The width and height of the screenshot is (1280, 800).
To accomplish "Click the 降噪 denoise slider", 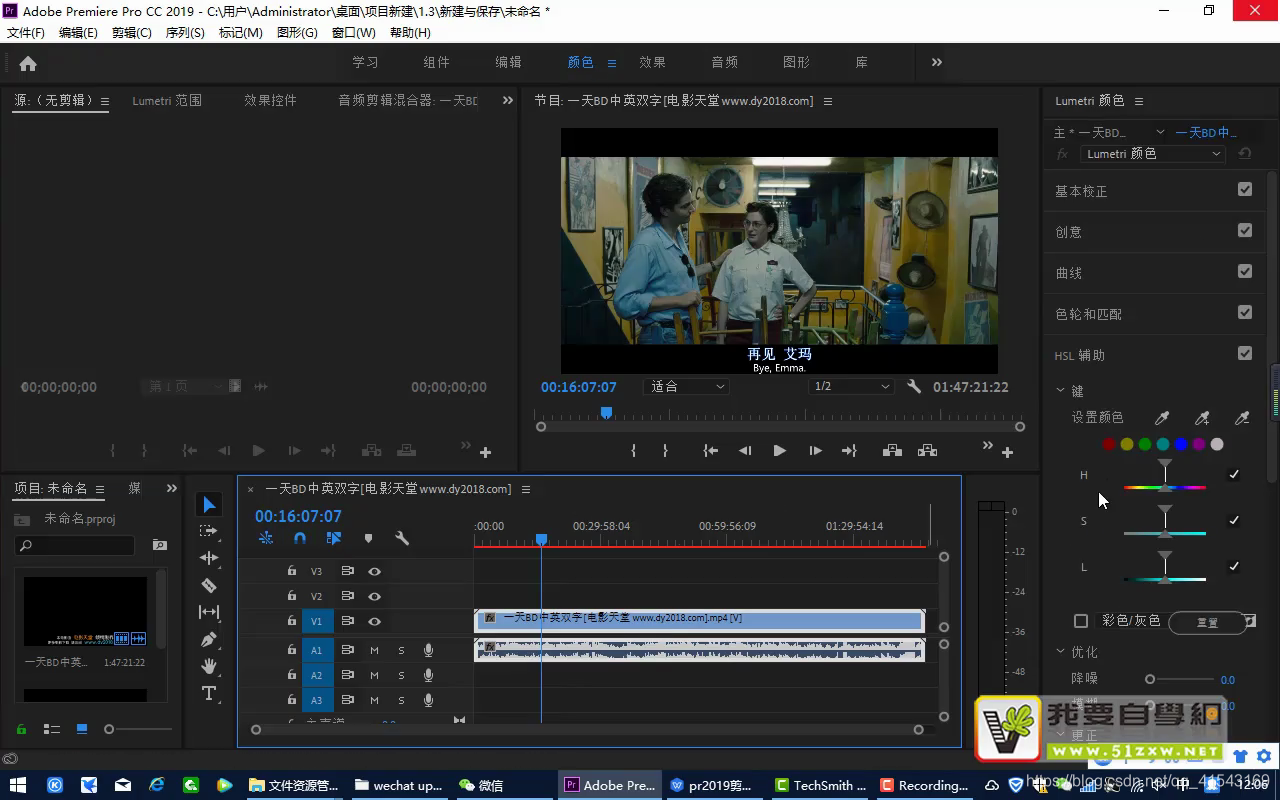I will pos(1181,679).
